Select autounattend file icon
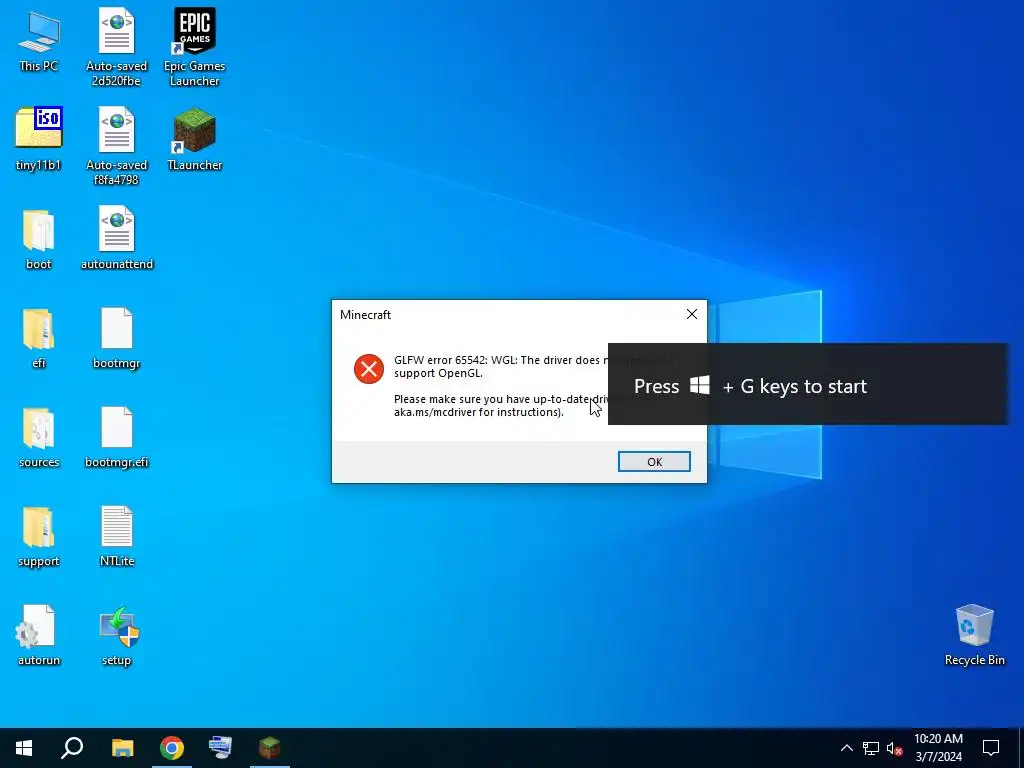This screenshot has width=1024, height=768. 117,238
